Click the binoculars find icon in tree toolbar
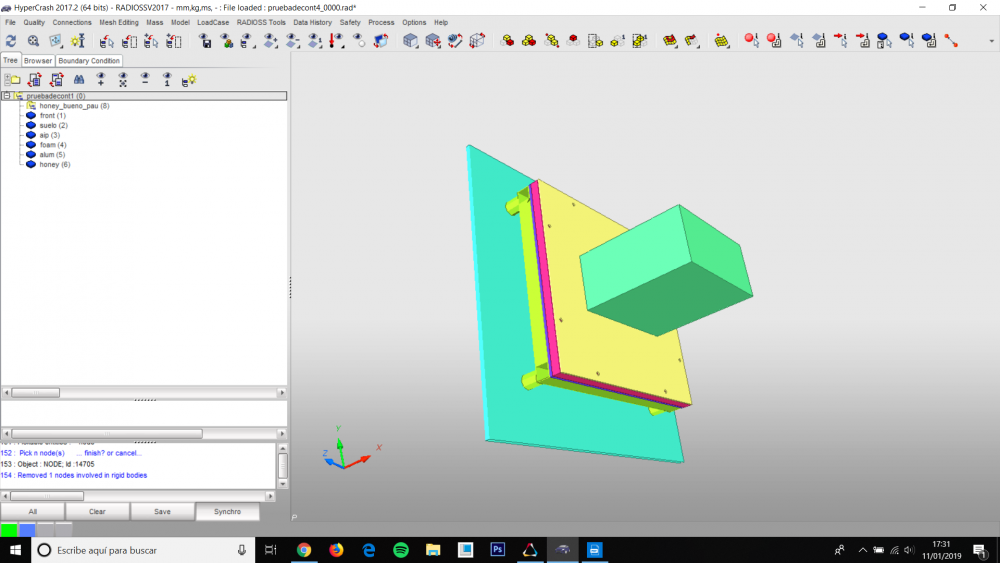The width and height of the screenshot is (1000, 563). pyautogui.click(x=78, y=80)
